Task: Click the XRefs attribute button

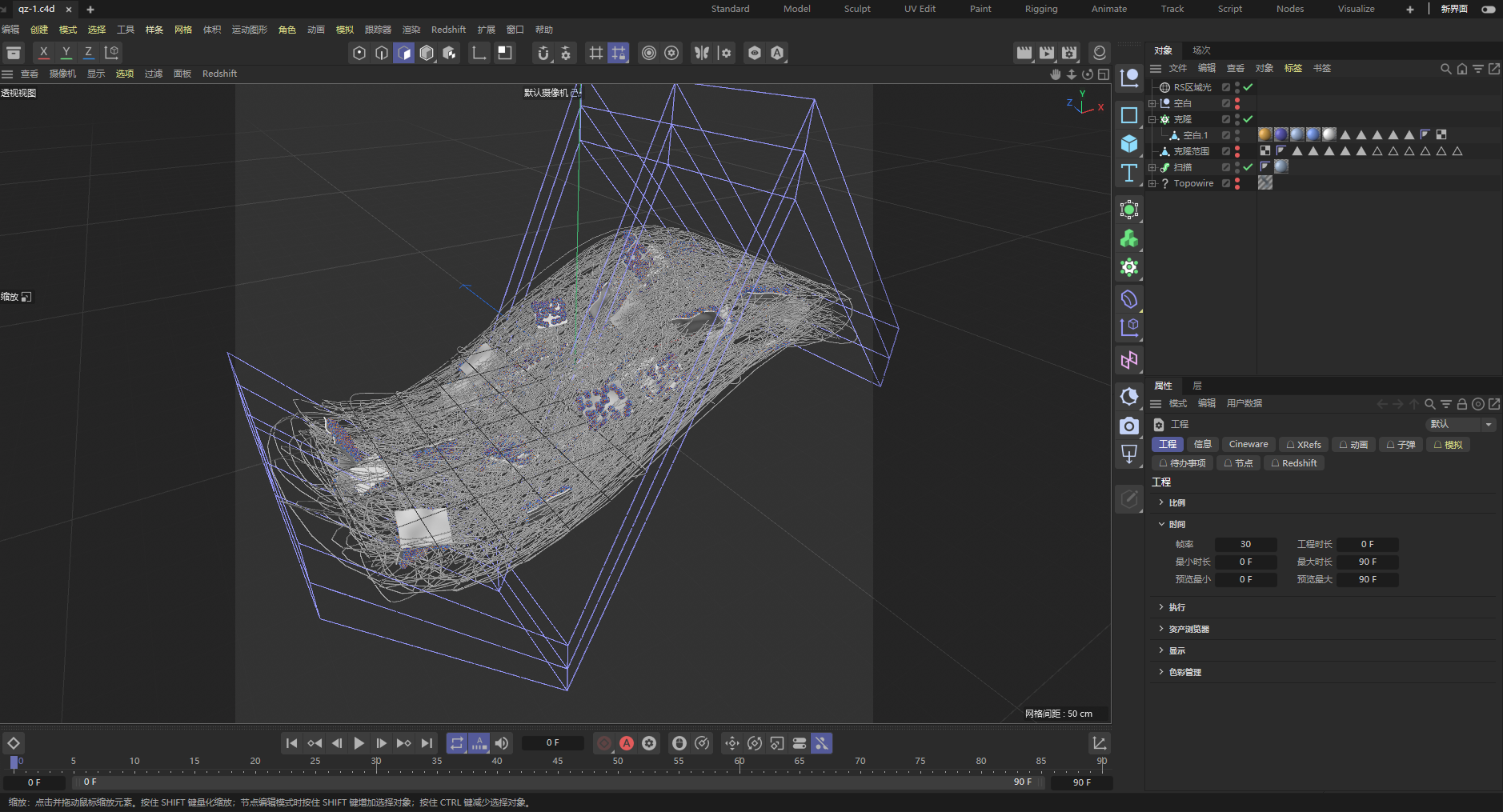Action: [x=1304, y=444]
